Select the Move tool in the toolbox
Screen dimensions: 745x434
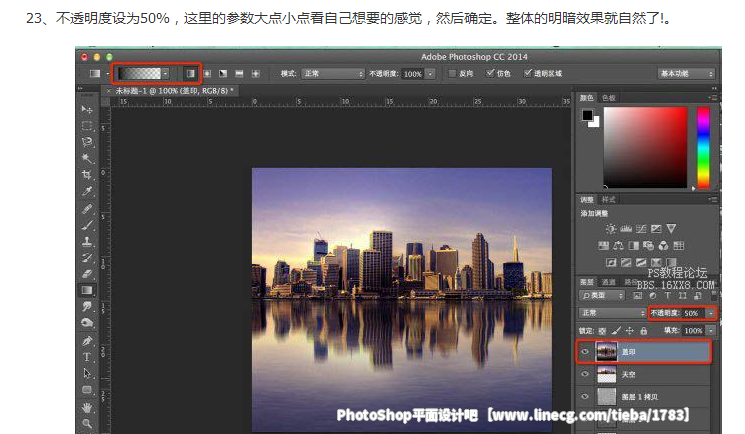(86, 109)
